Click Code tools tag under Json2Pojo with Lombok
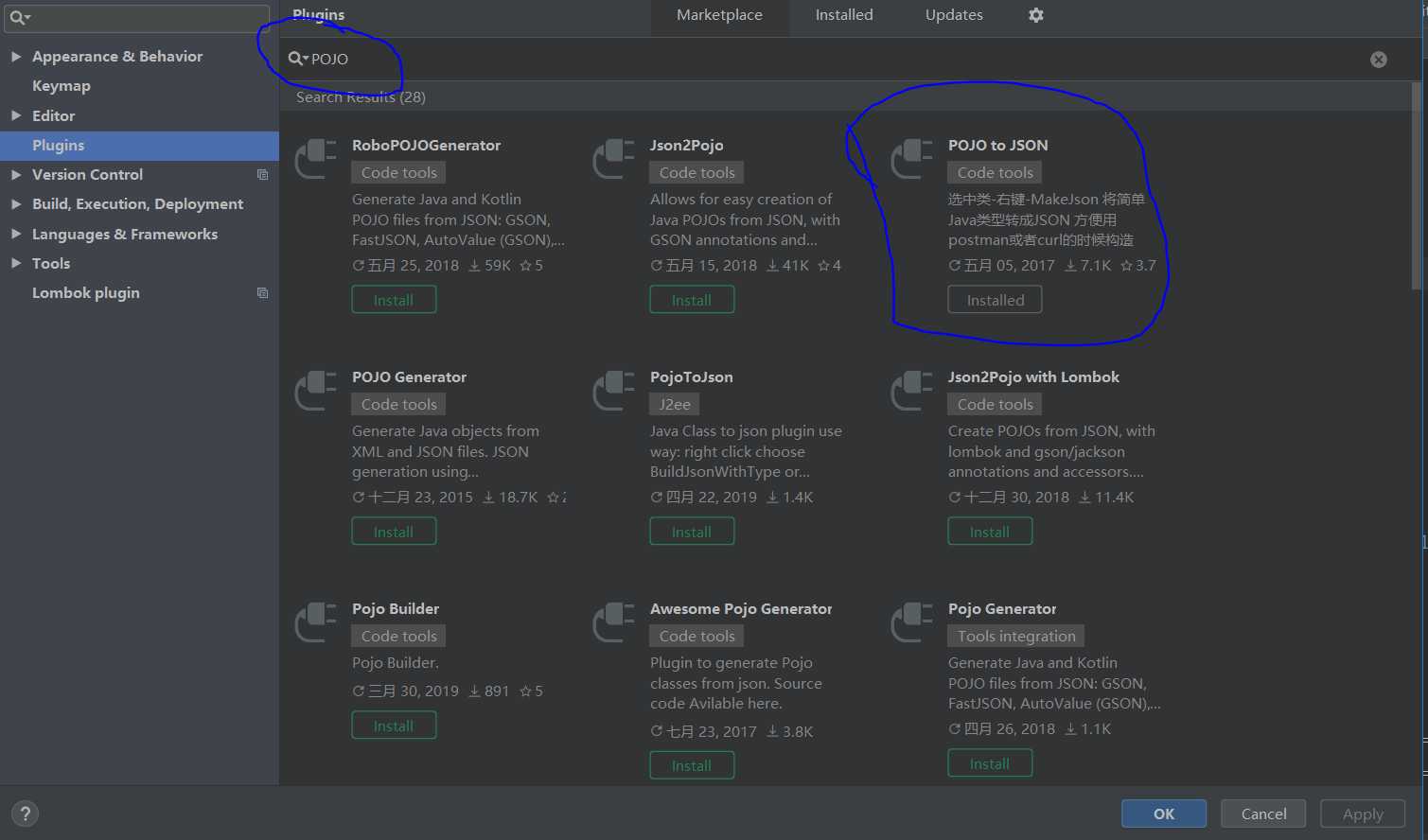The height and width of the screenshot is (840, 1428). (x=996, y=404)
